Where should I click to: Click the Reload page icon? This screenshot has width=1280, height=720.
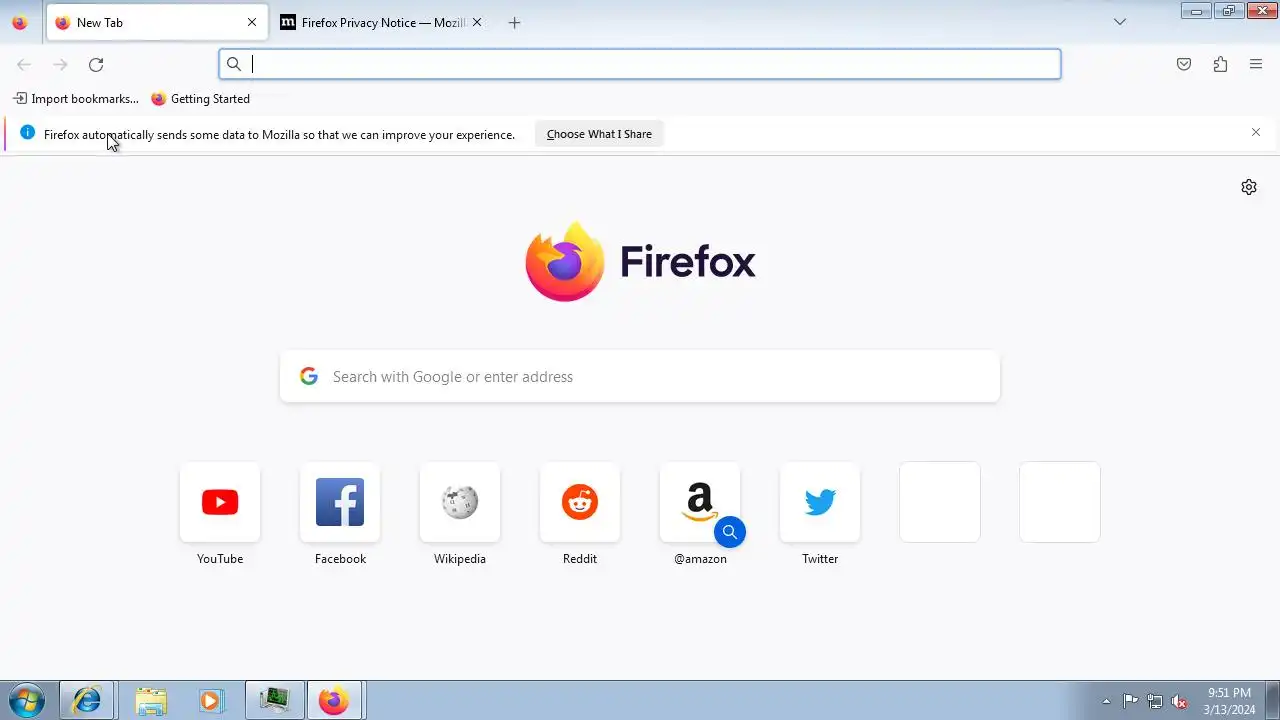point(96,64)
